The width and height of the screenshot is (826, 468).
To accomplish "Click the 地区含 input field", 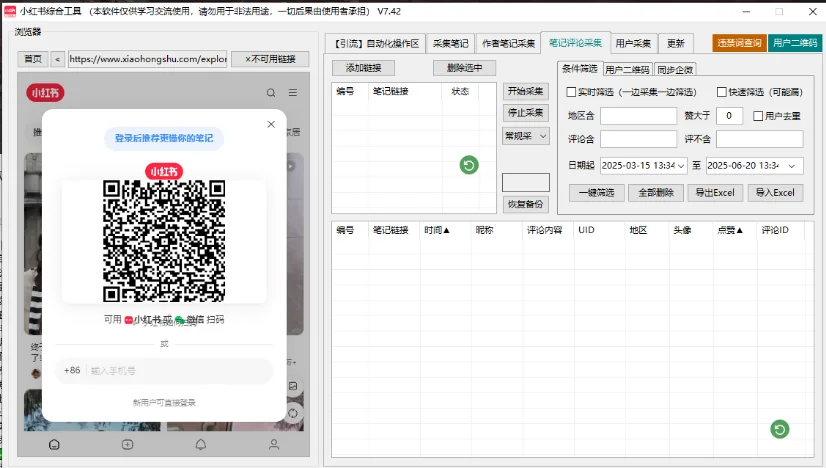I will coord(638,116).
